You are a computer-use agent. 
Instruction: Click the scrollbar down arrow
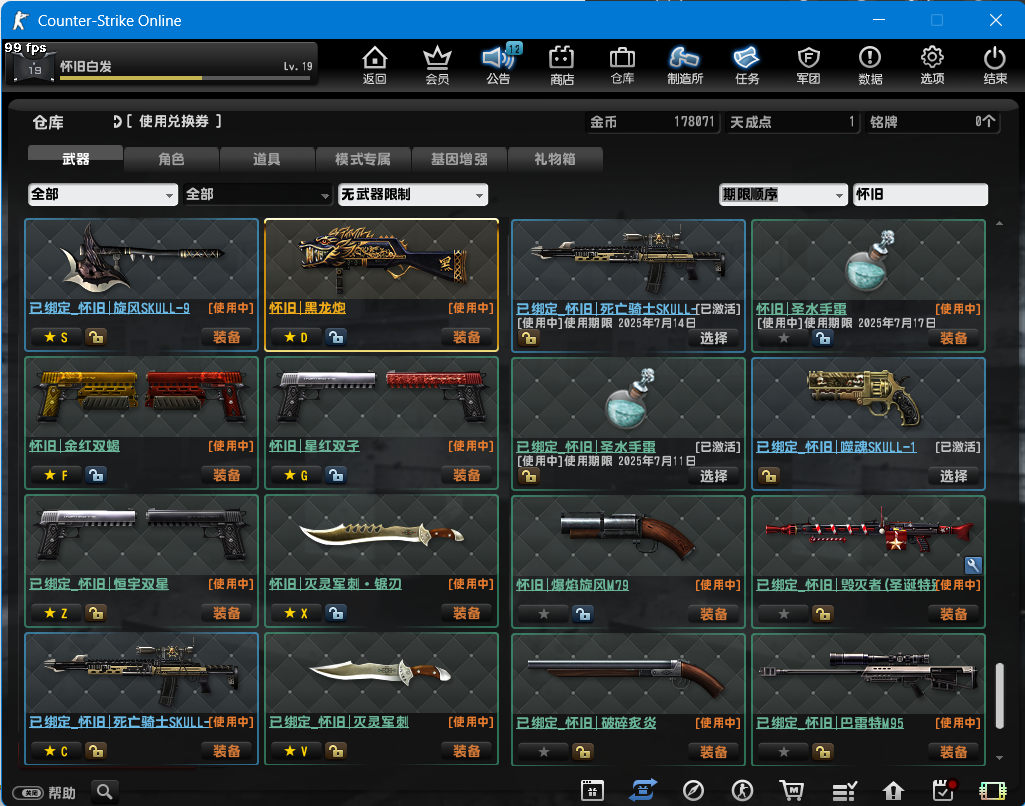tap(1000, 758)
